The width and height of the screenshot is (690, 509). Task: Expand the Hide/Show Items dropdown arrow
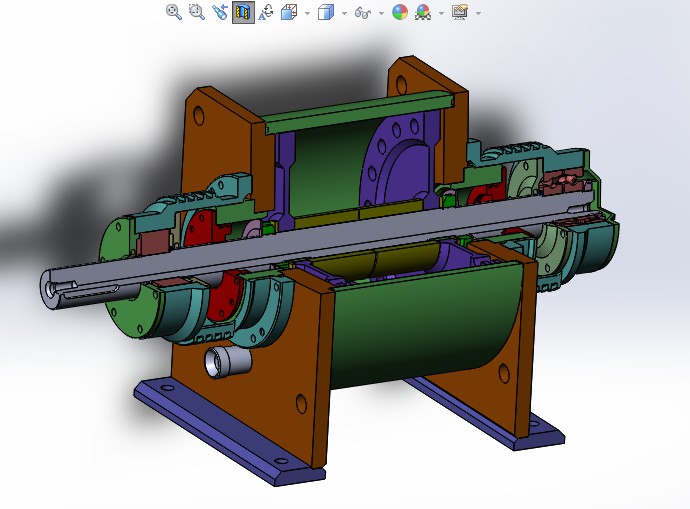click(x=381, y=13)
